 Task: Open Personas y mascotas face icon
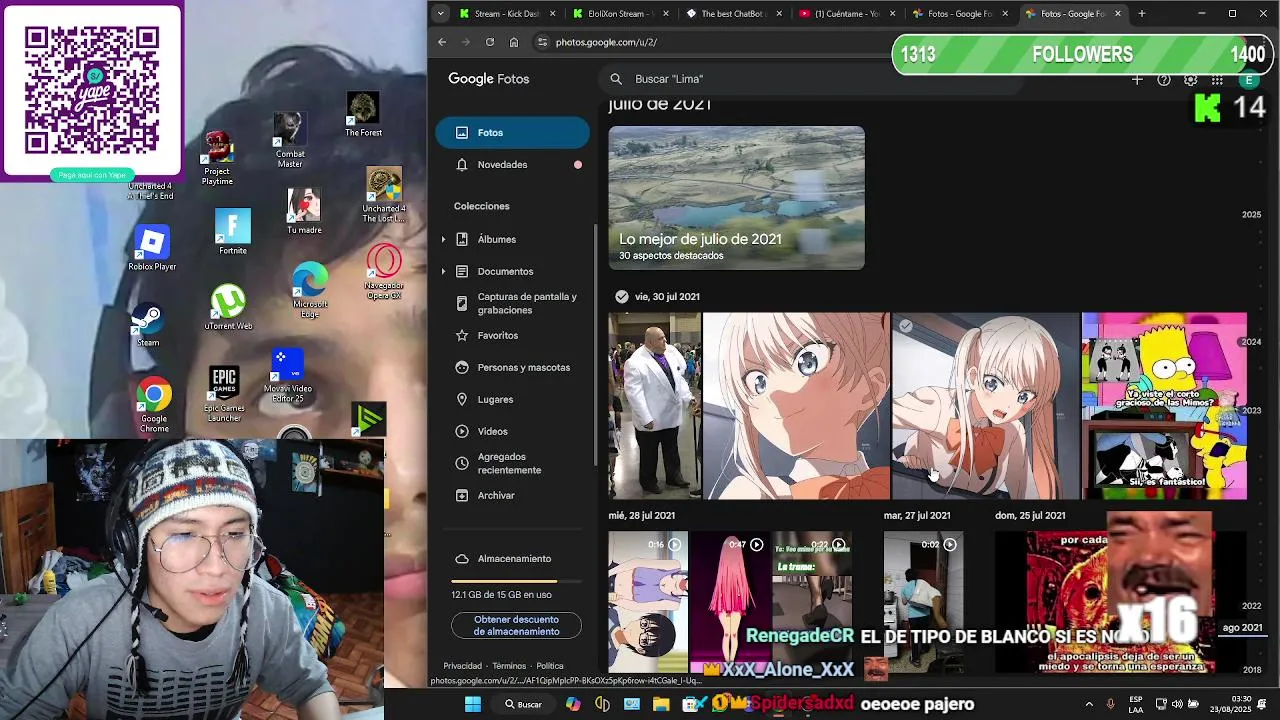point(462,367)
